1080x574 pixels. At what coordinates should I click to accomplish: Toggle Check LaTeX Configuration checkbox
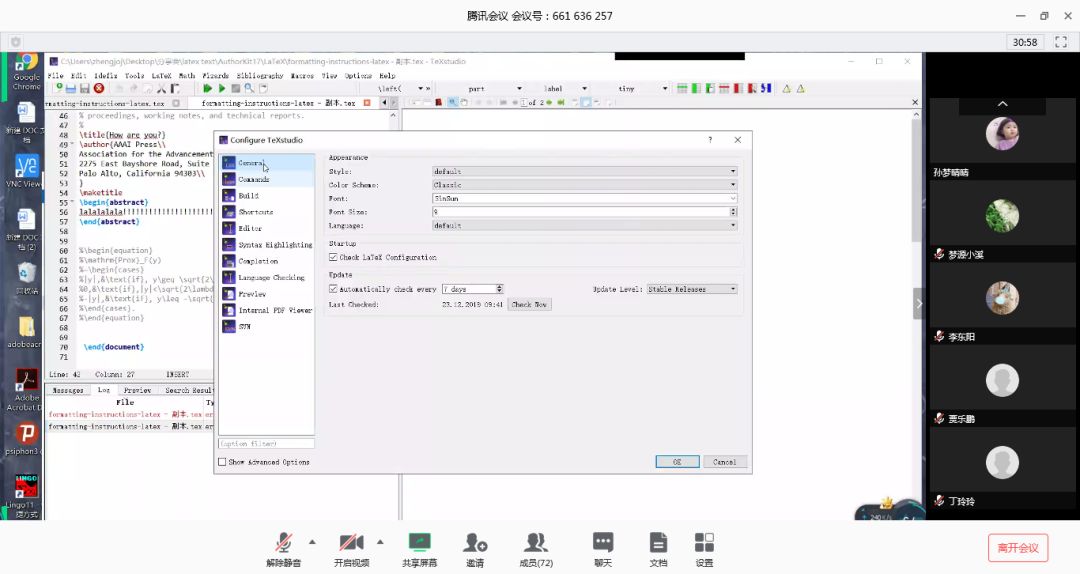pos(334,257)
